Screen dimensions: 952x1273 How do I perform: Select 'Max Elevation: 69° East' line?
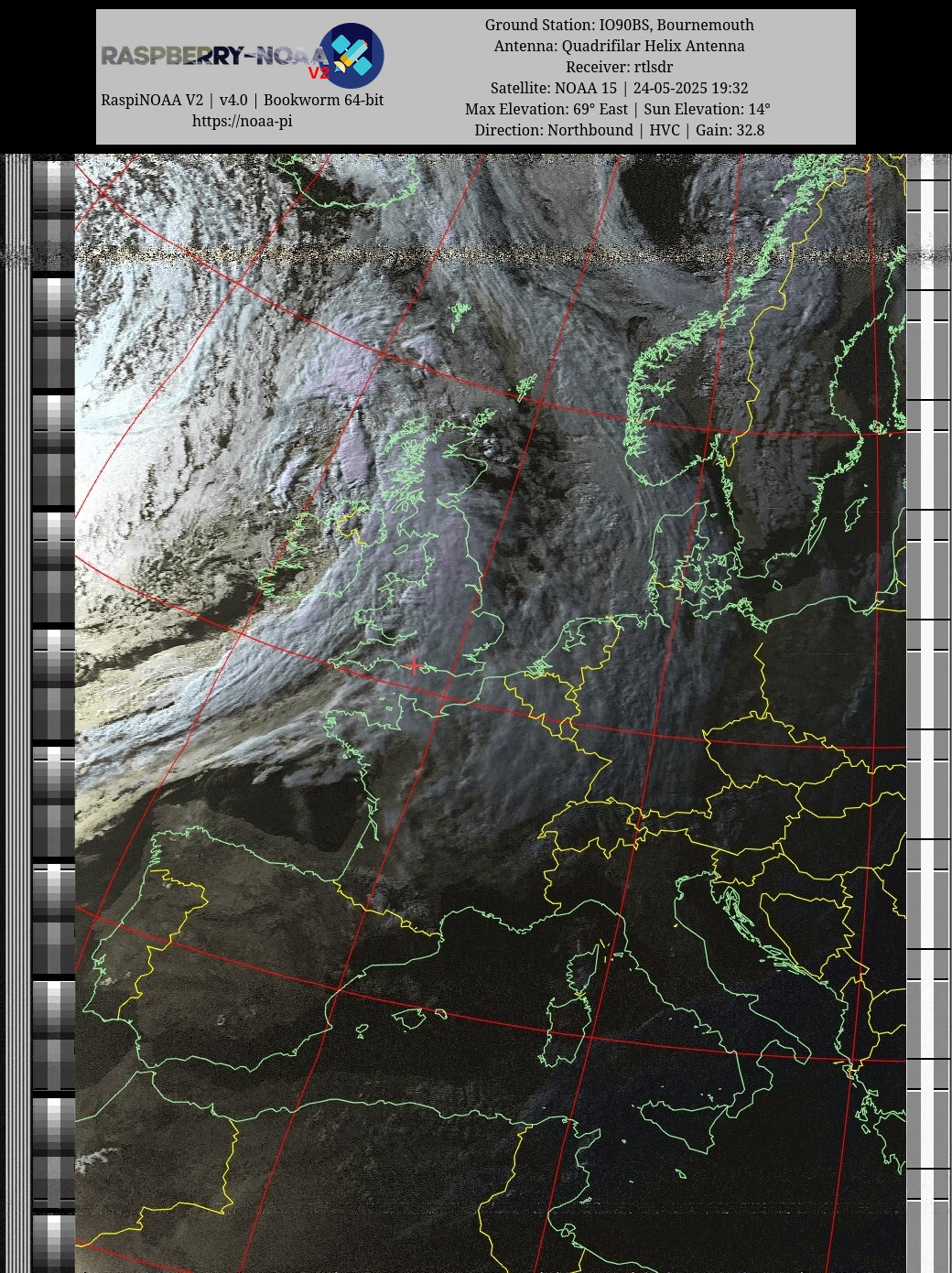(x=618, y=109)
